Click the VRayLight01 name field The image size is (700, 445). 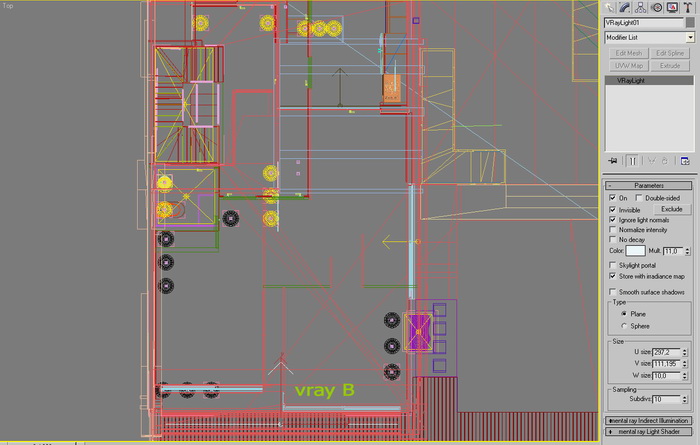644,22
